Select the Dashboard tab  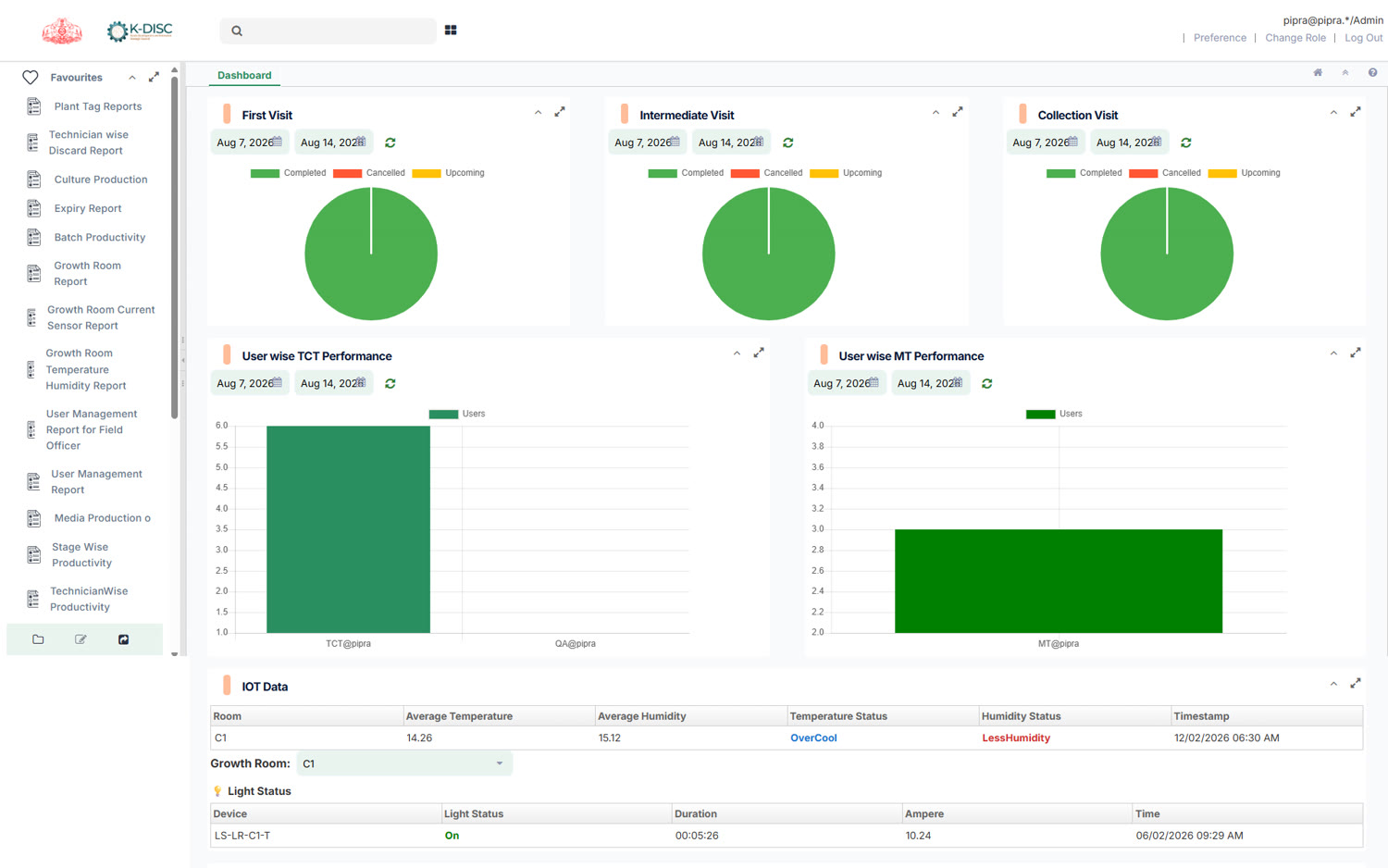[244, 75]
